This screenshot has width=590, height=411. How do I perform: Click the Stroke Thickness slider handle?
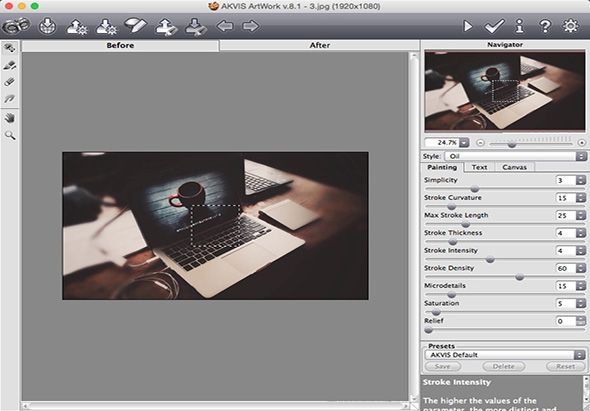pos(453,242)
